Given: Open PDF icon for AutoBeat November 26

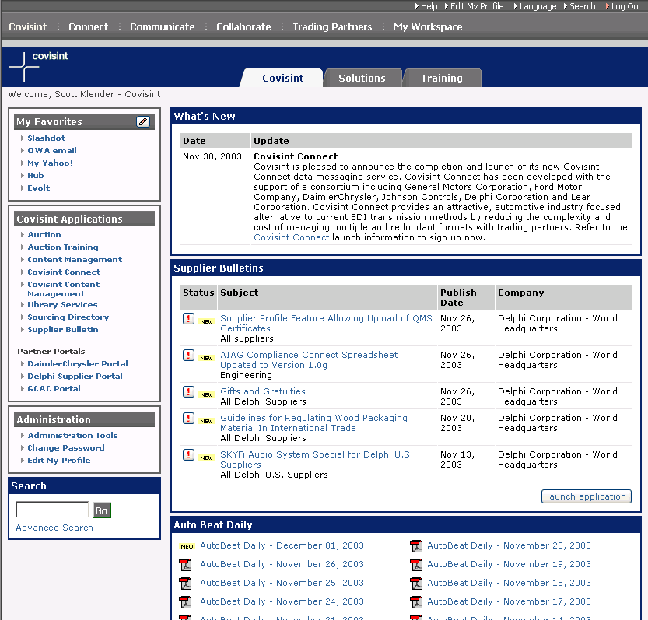Looking at the screenshot, I should click(x=185, y=564).
